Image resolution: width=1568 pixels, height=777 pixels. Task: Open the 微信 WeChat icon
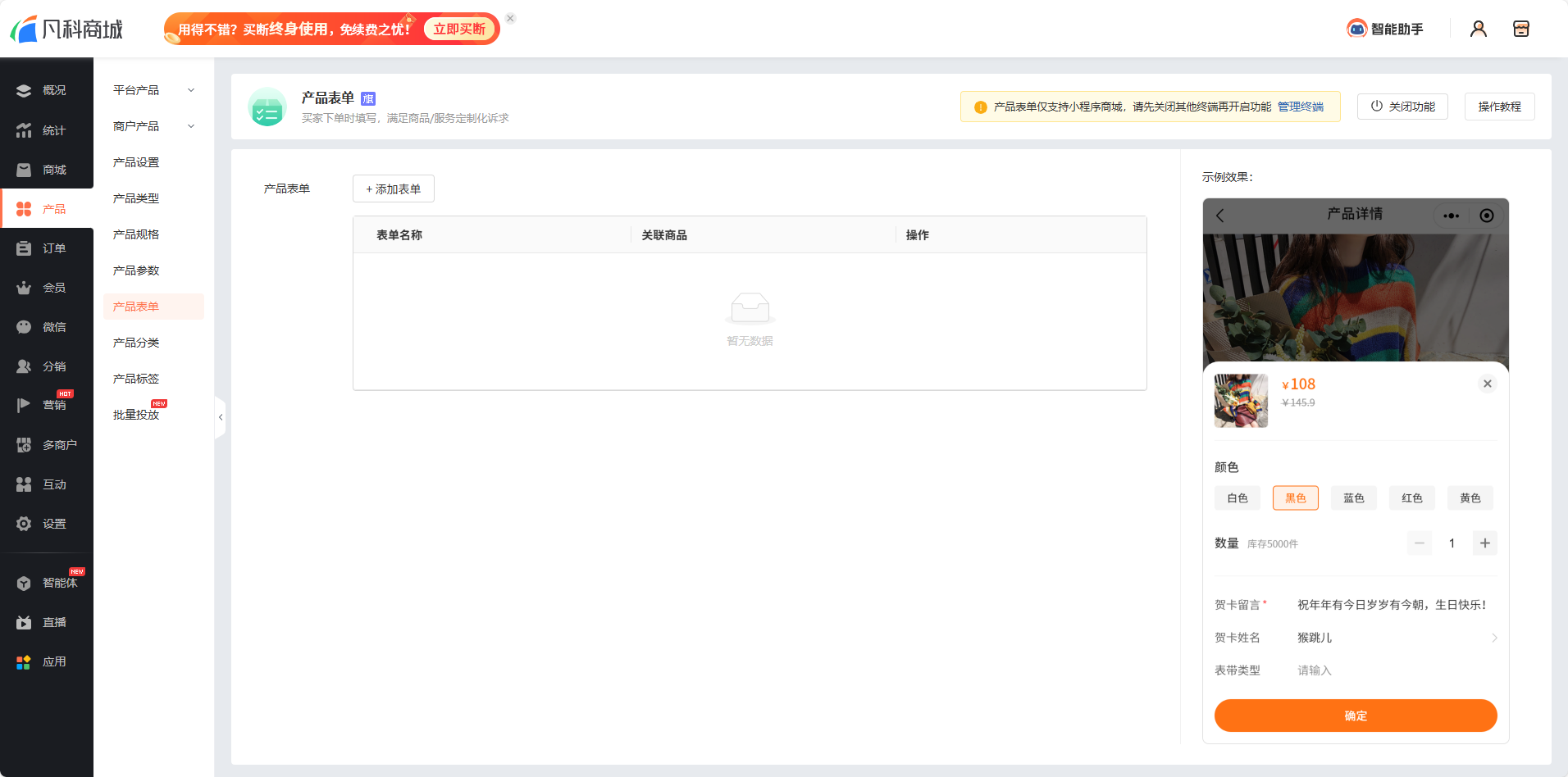pos(24,327)
